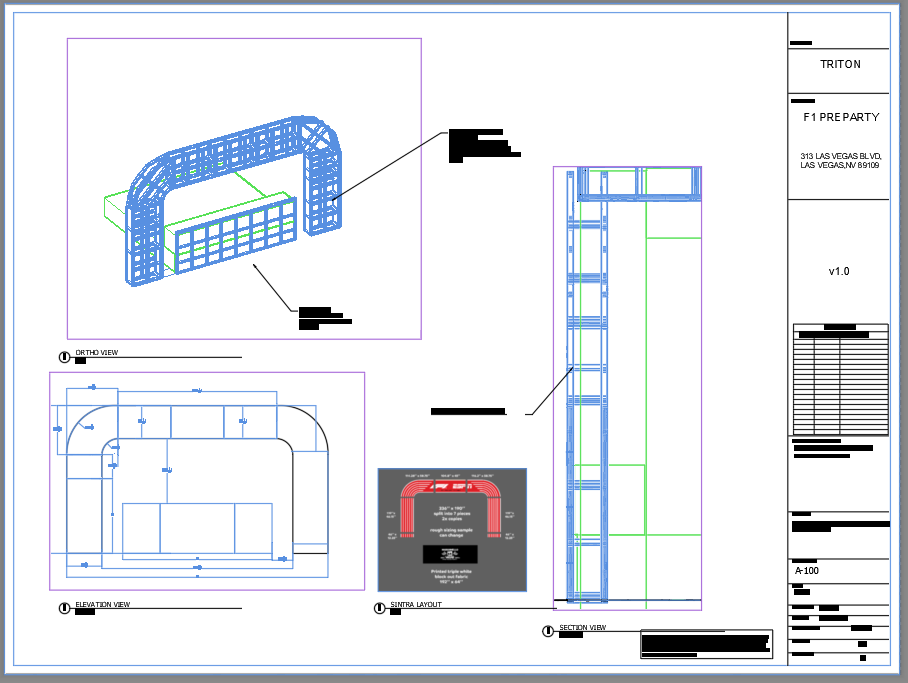The image size is (908, 683).
Task: Select the F1 PRE PARTY project title
Action: click(841, 117)
